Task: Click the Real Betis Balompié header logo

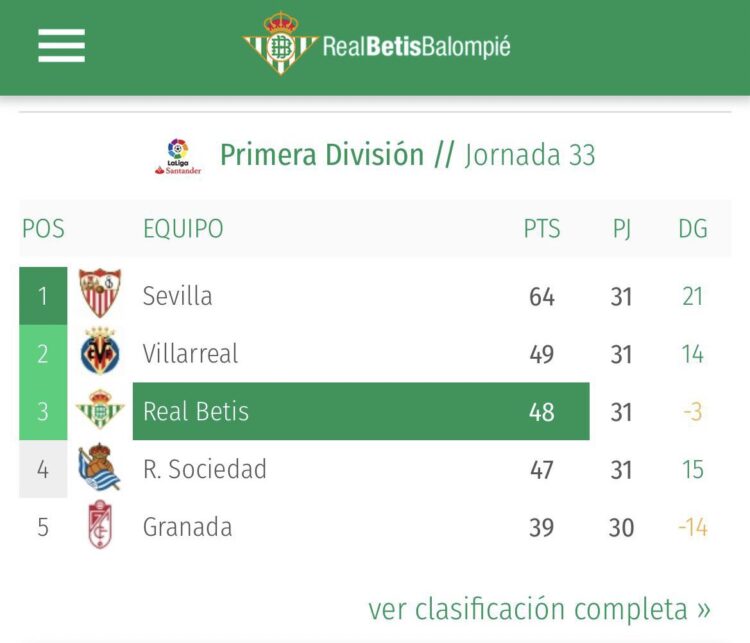Action: pos(376,44)
